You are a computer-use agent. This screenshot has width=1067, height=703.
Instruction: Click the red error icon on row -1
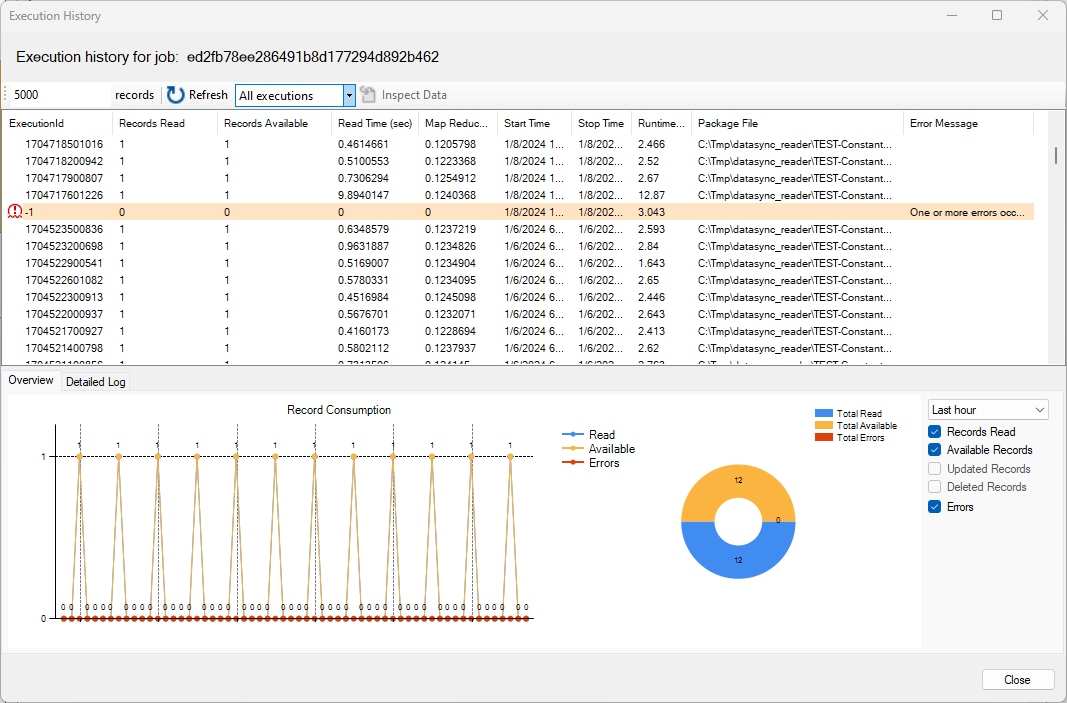tap(14, 212)
